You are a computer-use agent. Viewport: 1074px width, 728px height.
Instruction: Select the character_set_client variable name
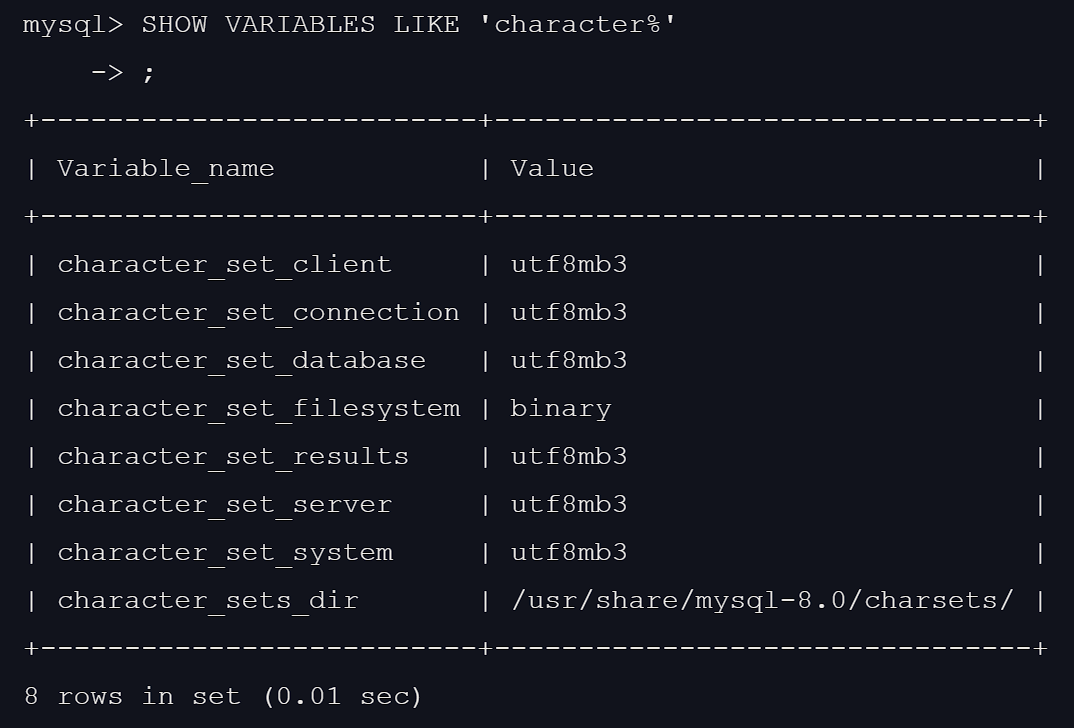point(224,265)
